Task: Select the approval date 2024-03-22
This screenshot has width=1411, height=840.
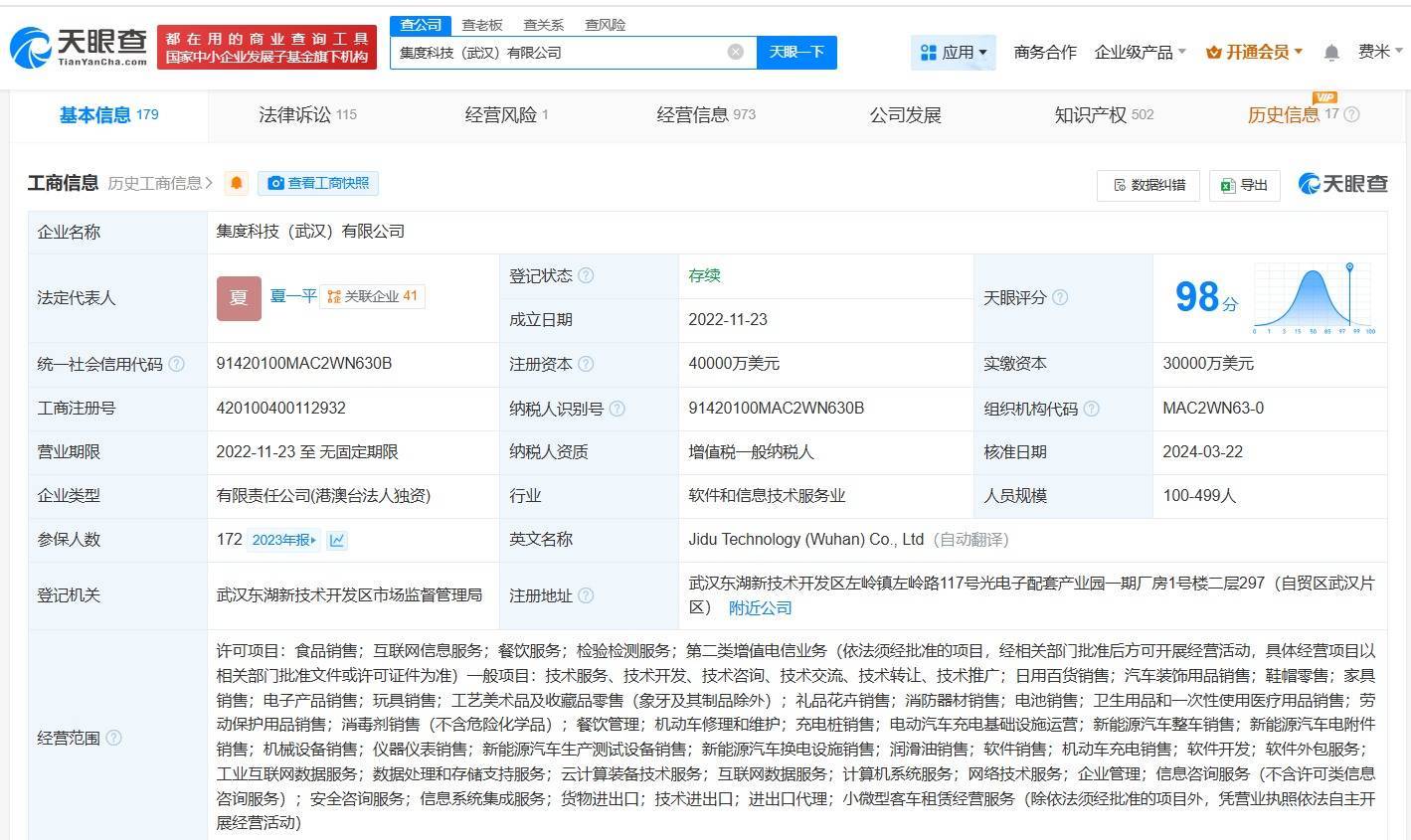Action: point(1202,451)
